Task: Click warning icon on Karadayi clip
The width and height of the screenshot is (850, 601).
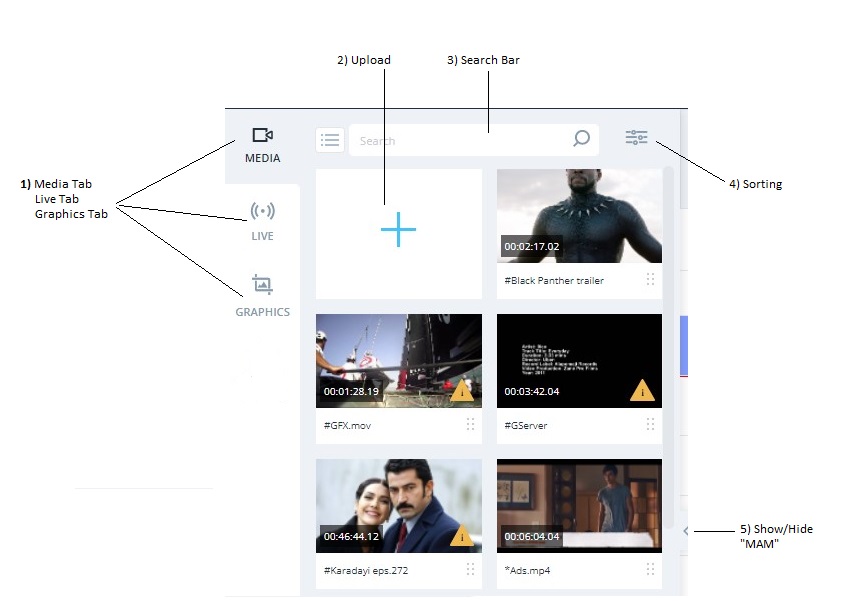Action: click(461, 537)
